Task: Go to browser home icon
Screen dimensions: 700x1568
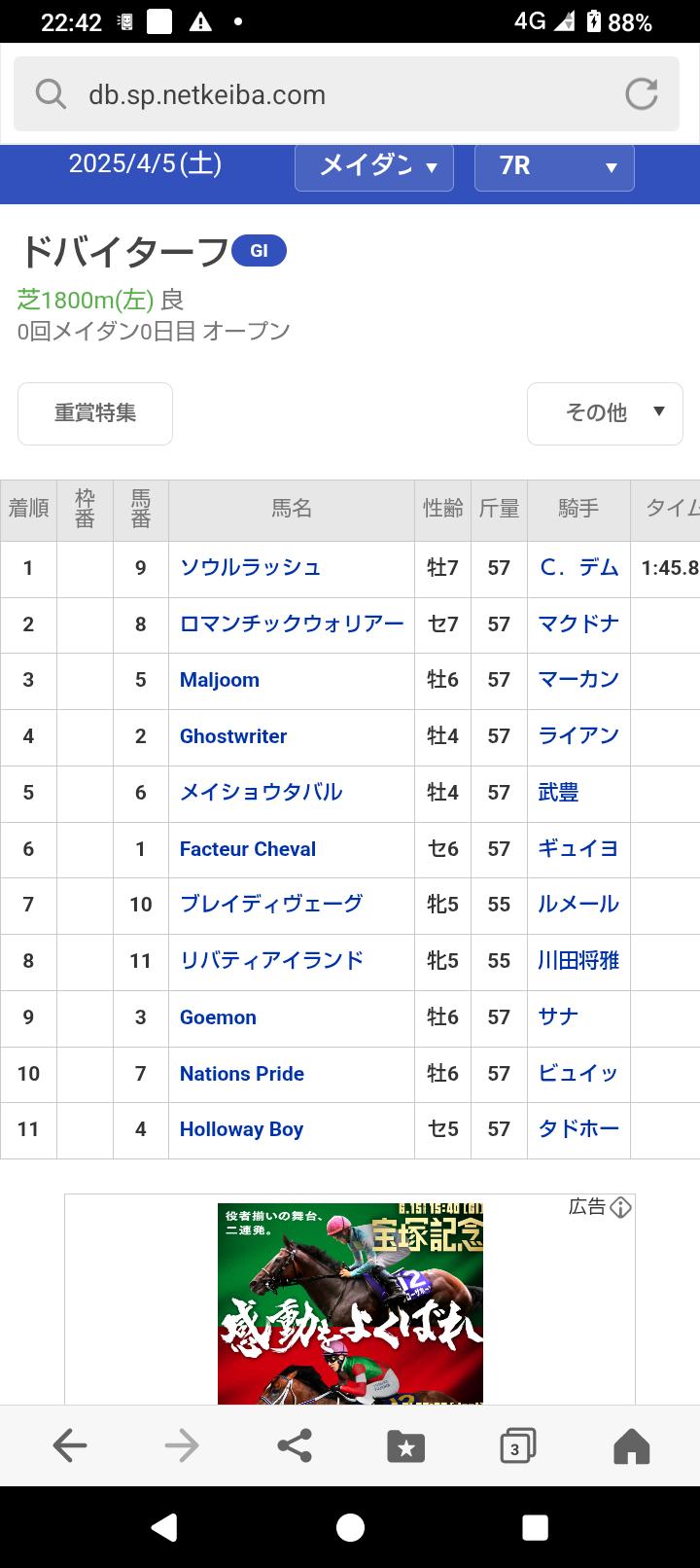Action: coord(631,1446)
